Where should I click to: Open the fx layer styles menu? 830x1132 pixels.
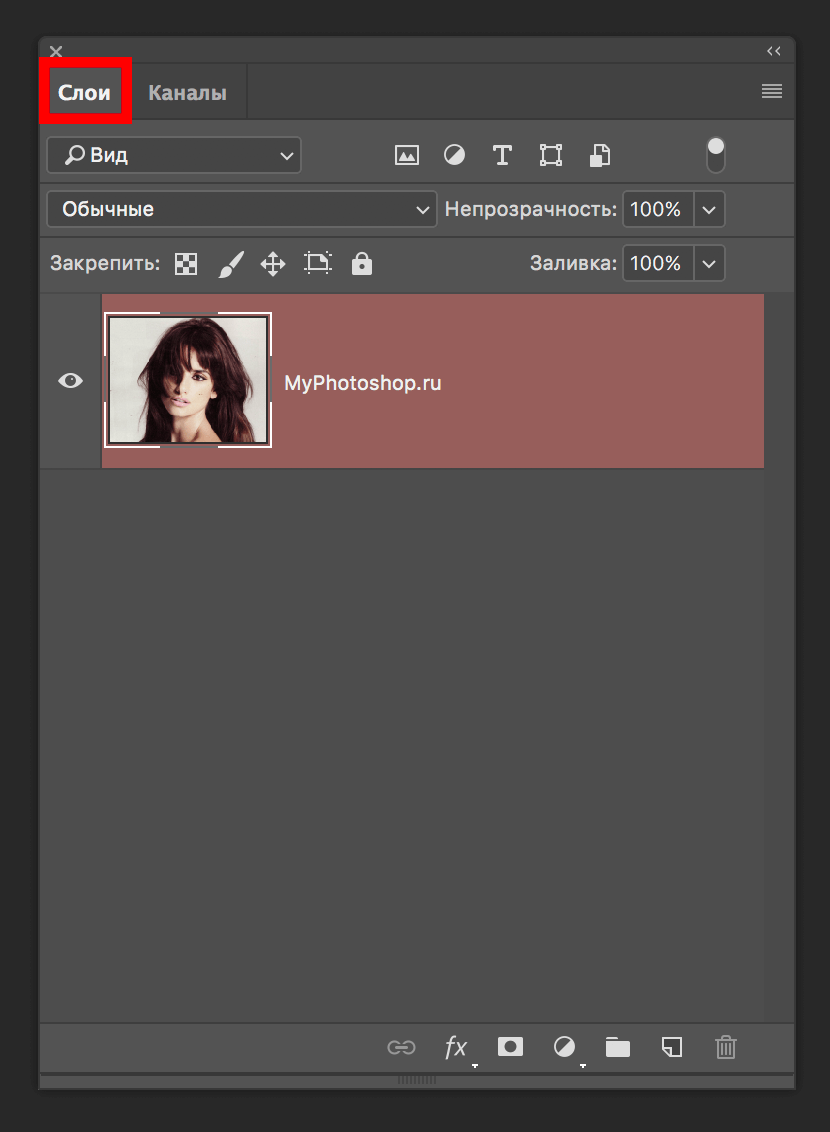pos(456,1047)
